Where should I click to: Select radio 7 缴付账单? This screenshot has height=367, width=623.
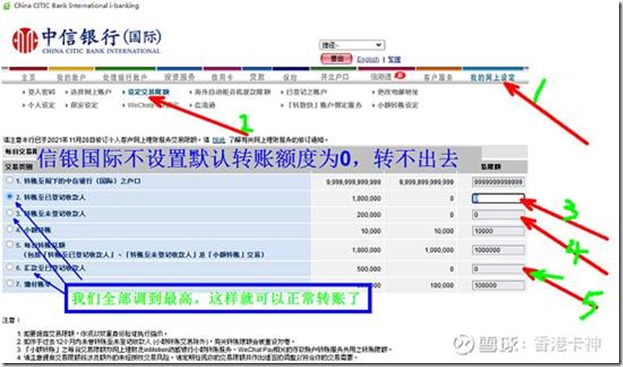[10, 283]
